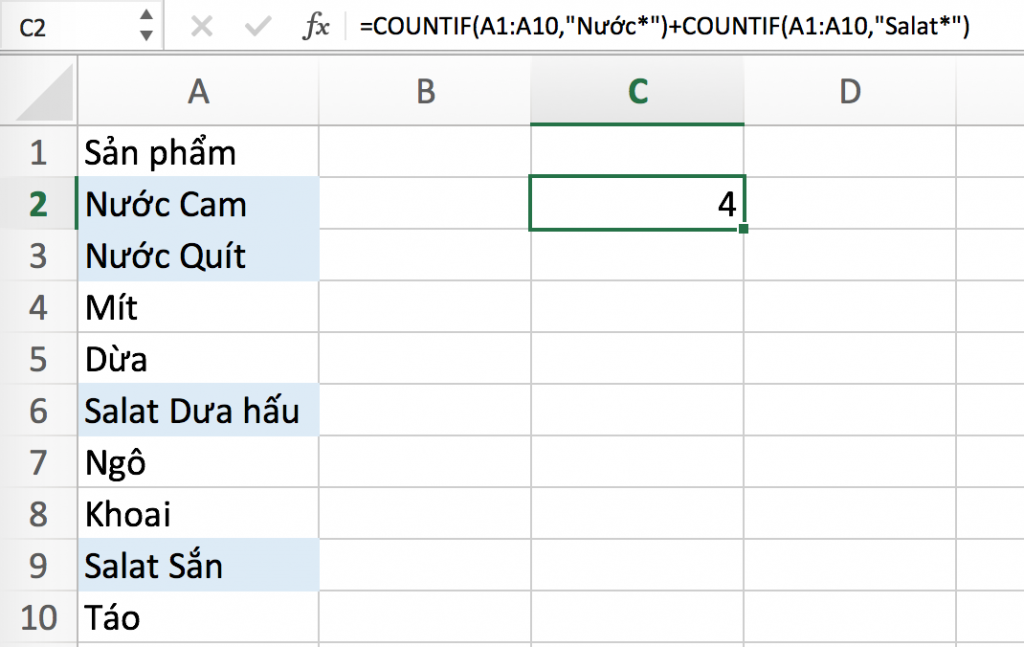Select the cell showing the result 4

pyautogui.click(x=637, y=204)
